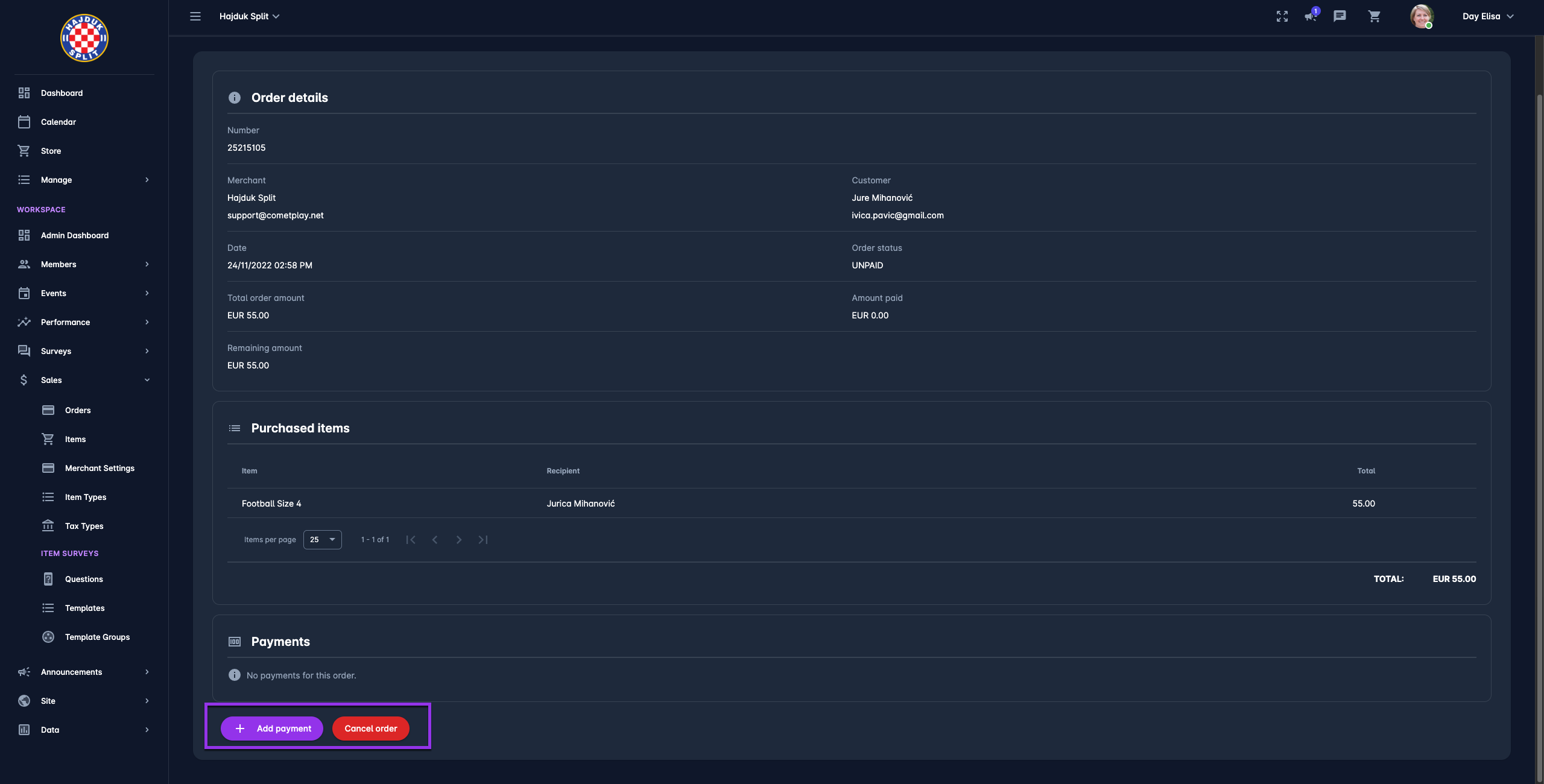Open the Hajduk Split organization dropdown
The width and height of the screenshot is (1544, 784).
[249, 16]
